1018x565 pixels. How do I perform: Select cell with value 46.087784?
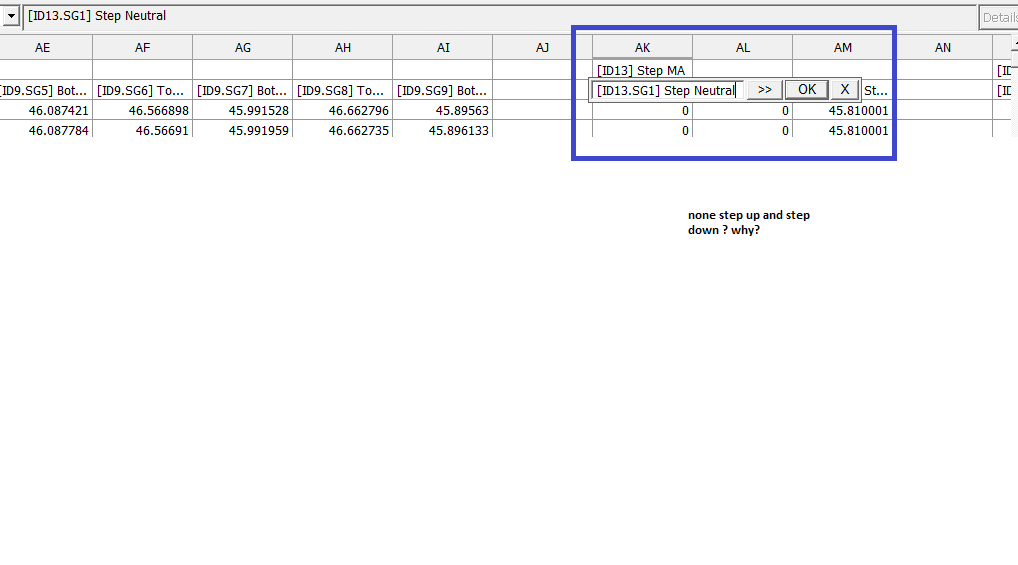click(x=46, y=131)
